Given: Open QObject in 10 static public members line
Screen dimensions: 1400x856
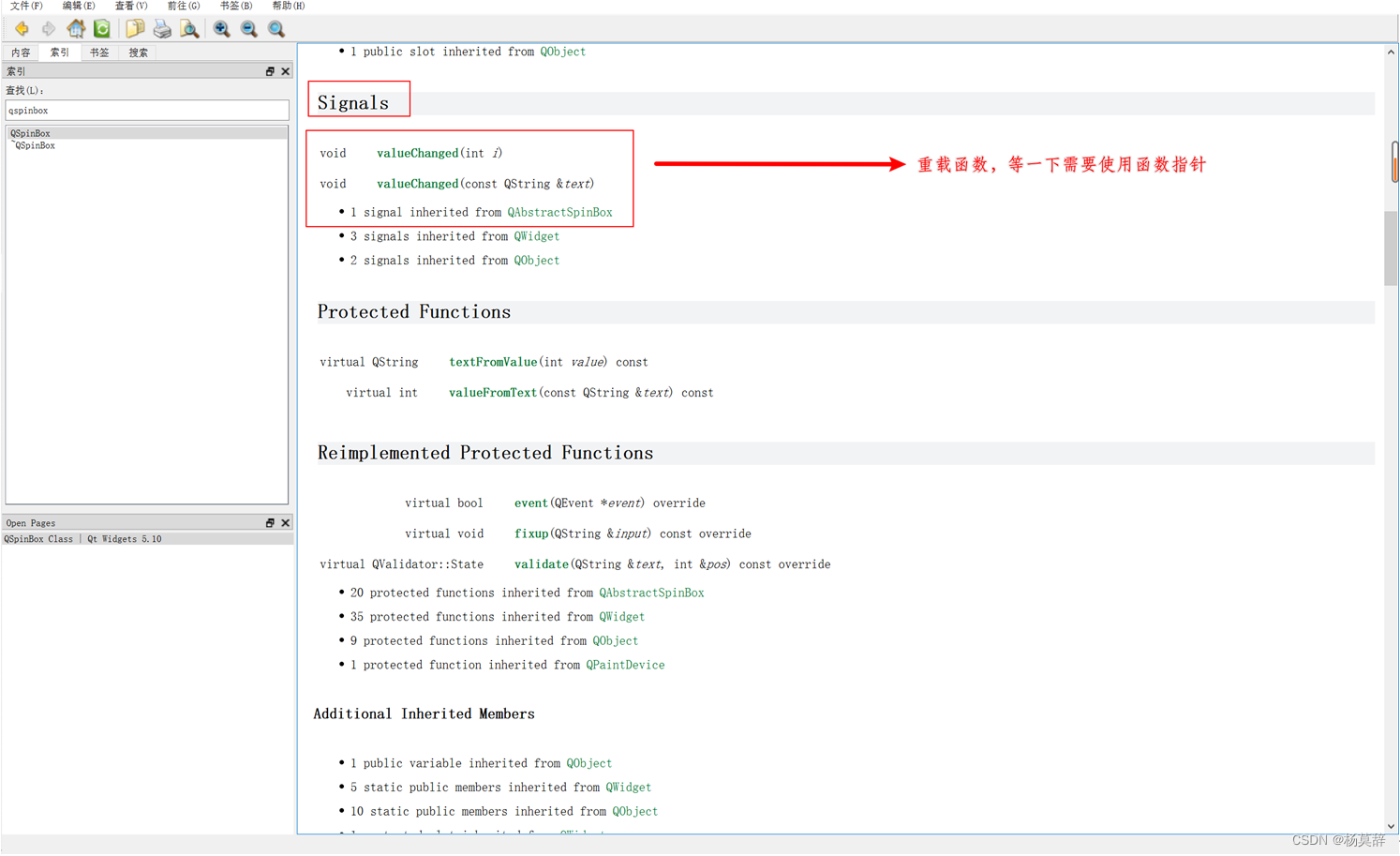Looking at the screenshot, I should [x=634, y=812].
